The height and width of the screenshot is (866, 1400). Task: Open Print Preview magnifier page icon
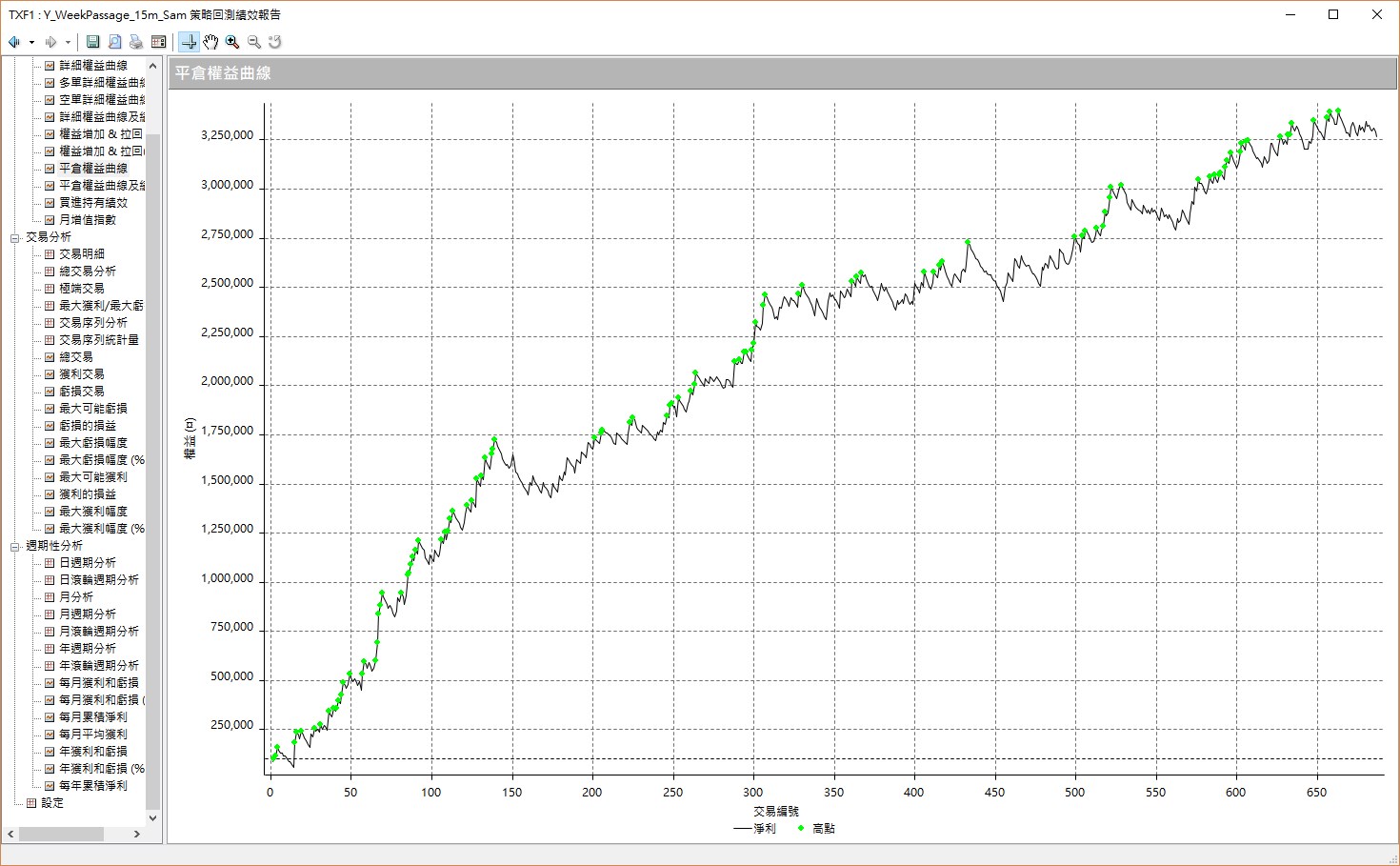tap(114, 42)
